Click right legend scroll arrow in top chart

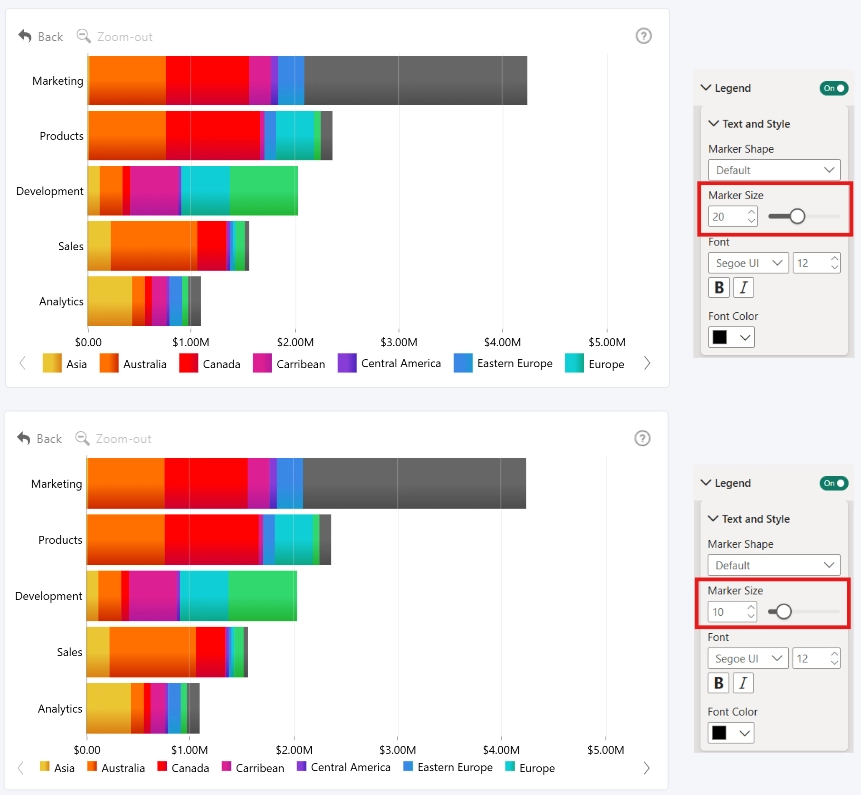click(x=647, y=363)
